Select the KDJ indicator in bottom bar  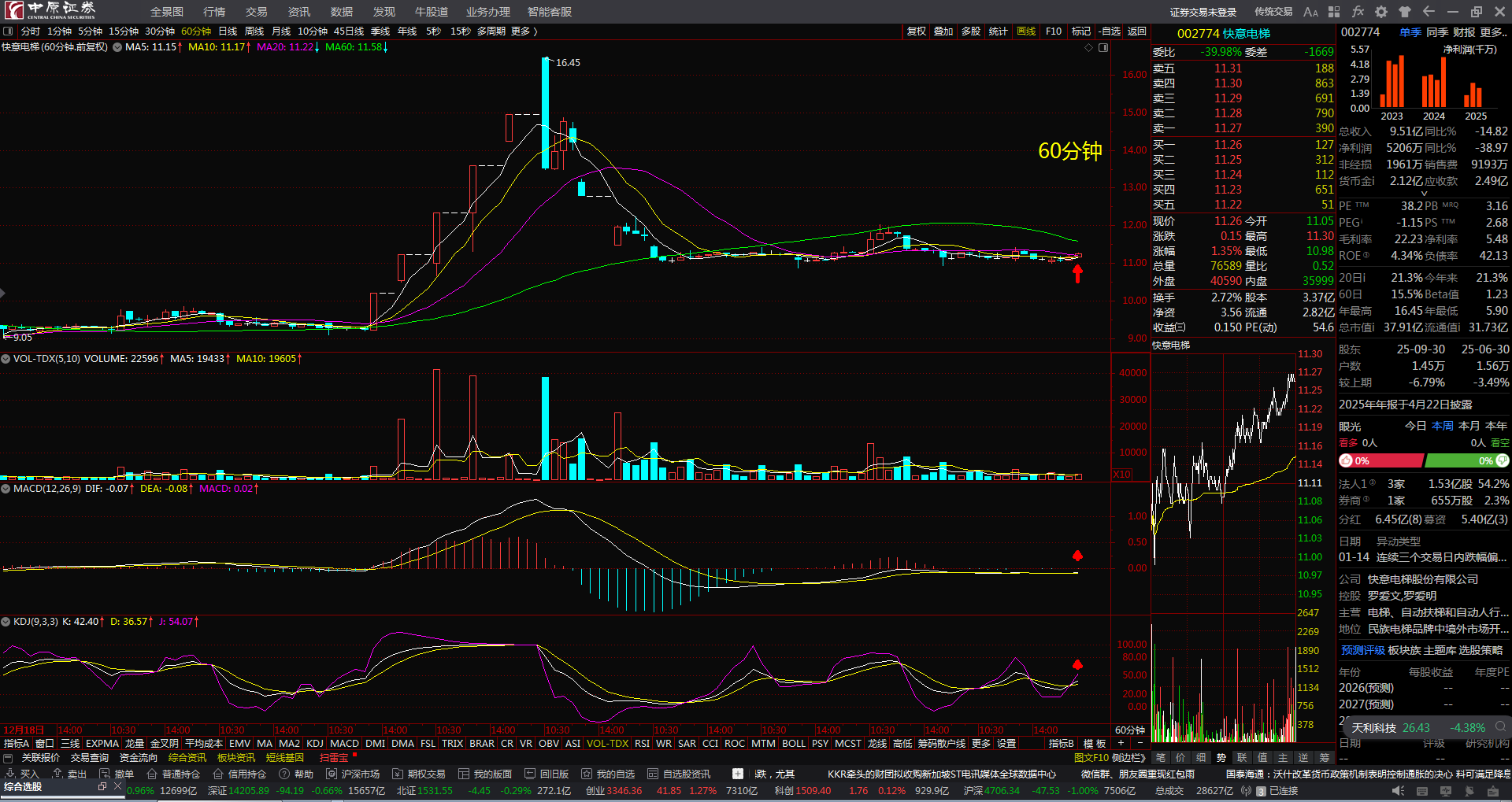(315, 743)
